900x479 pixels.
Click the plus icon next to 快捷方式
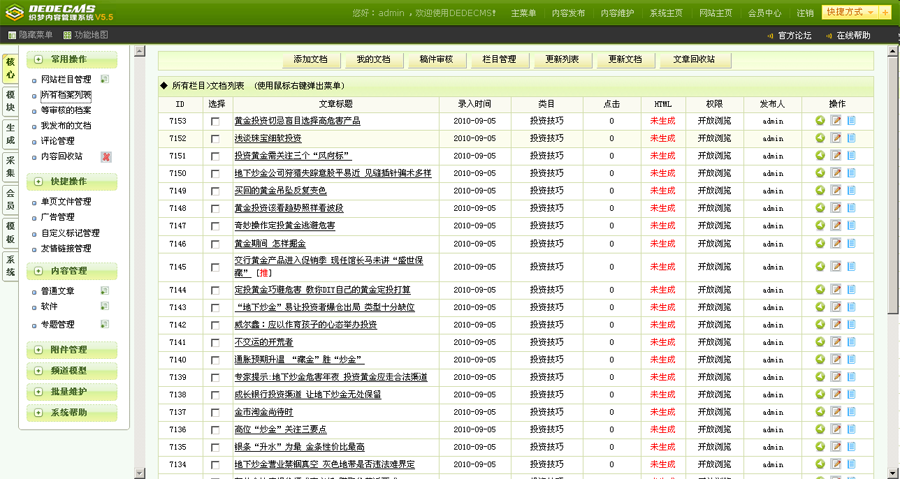tap(885, 12)
